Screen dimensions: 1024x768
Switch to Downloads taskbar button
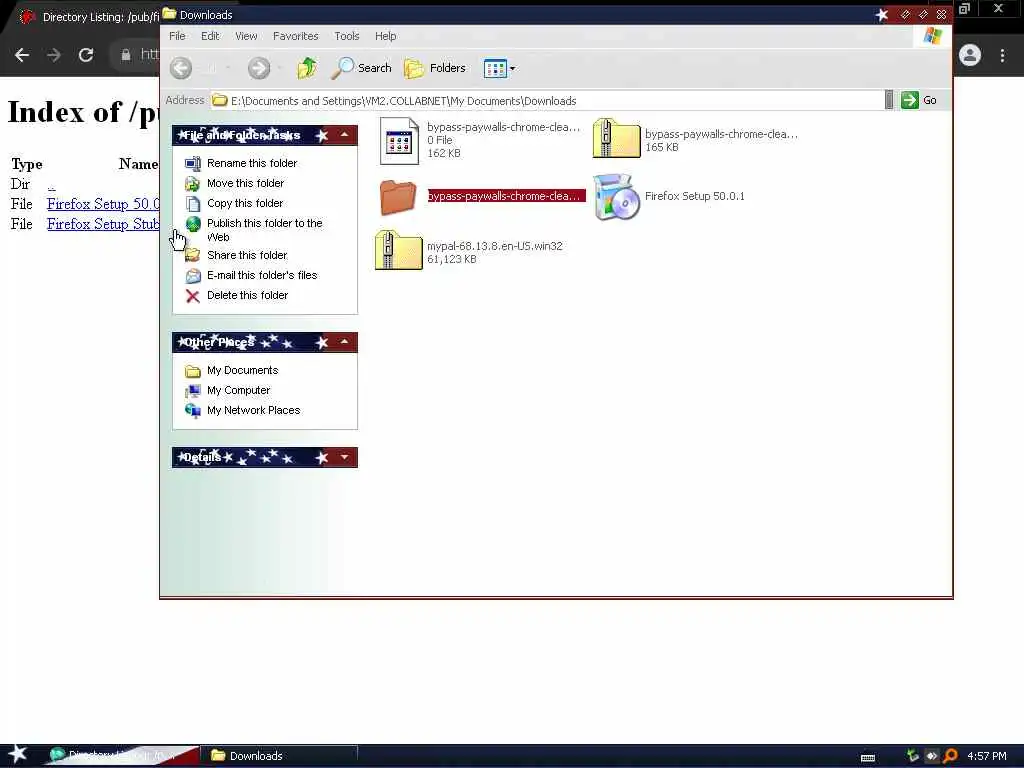click(279, 756)
